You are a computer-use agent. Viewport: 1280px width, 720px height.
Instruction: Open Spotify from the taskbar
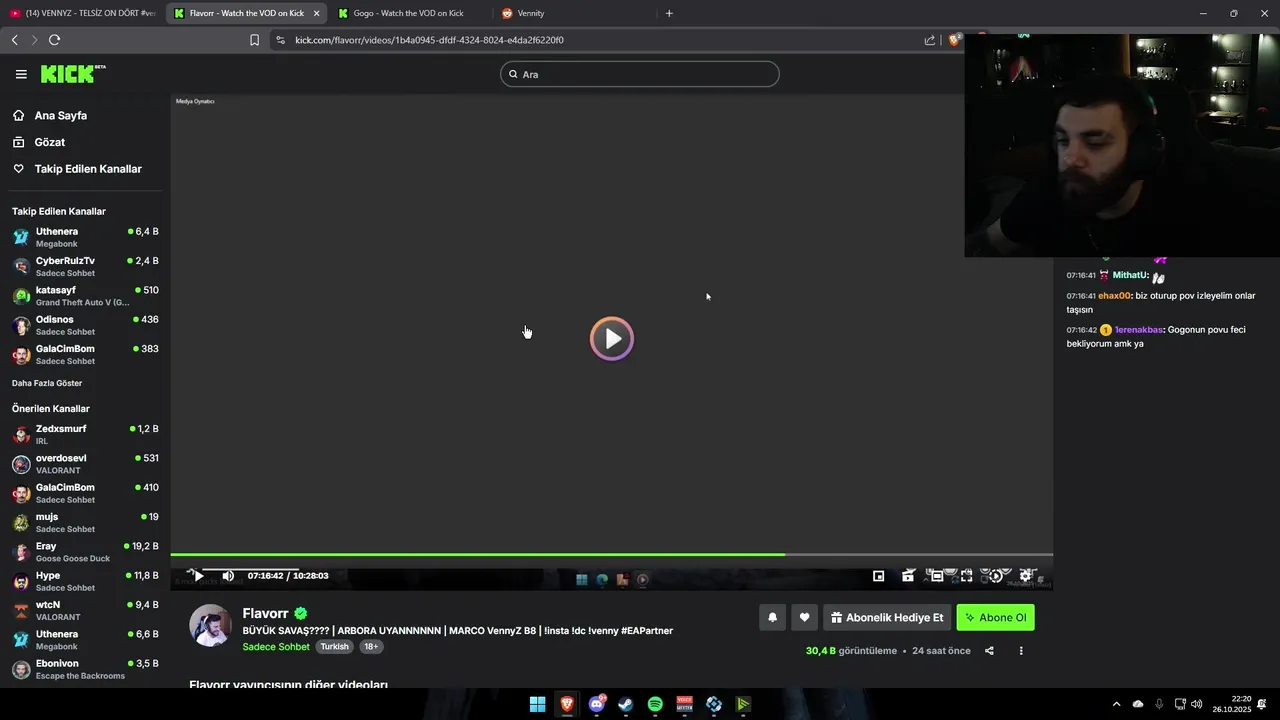click(655, 704)
